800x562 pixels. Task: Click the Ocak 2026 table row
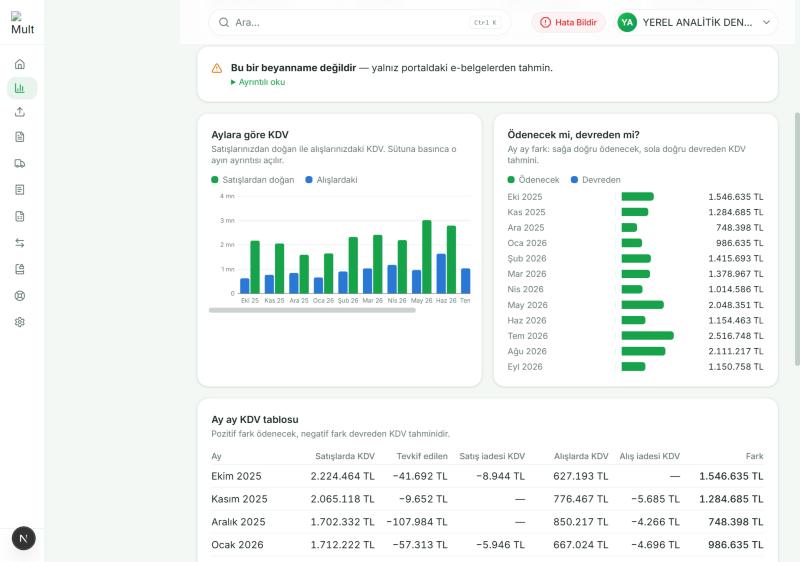[487, 545]
